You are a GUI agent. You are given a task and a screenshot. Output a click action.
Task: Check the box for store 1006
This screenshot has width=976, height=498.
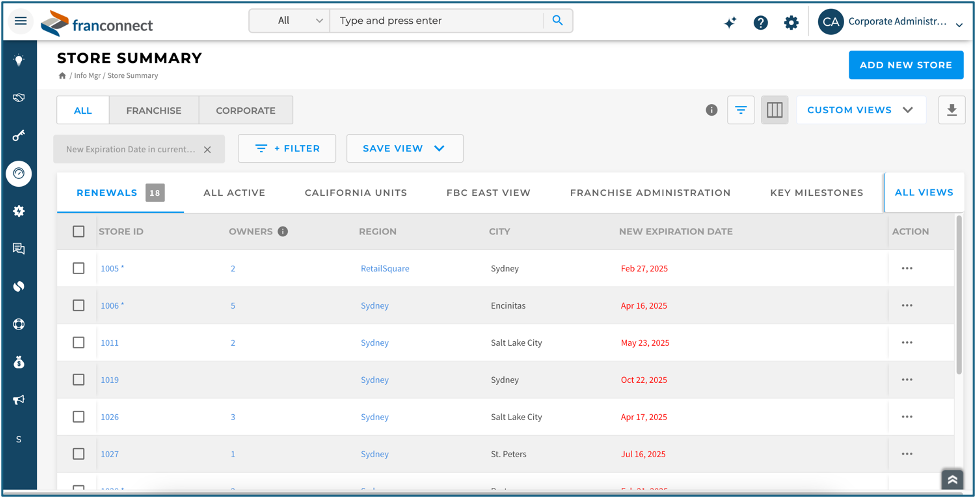78,306
